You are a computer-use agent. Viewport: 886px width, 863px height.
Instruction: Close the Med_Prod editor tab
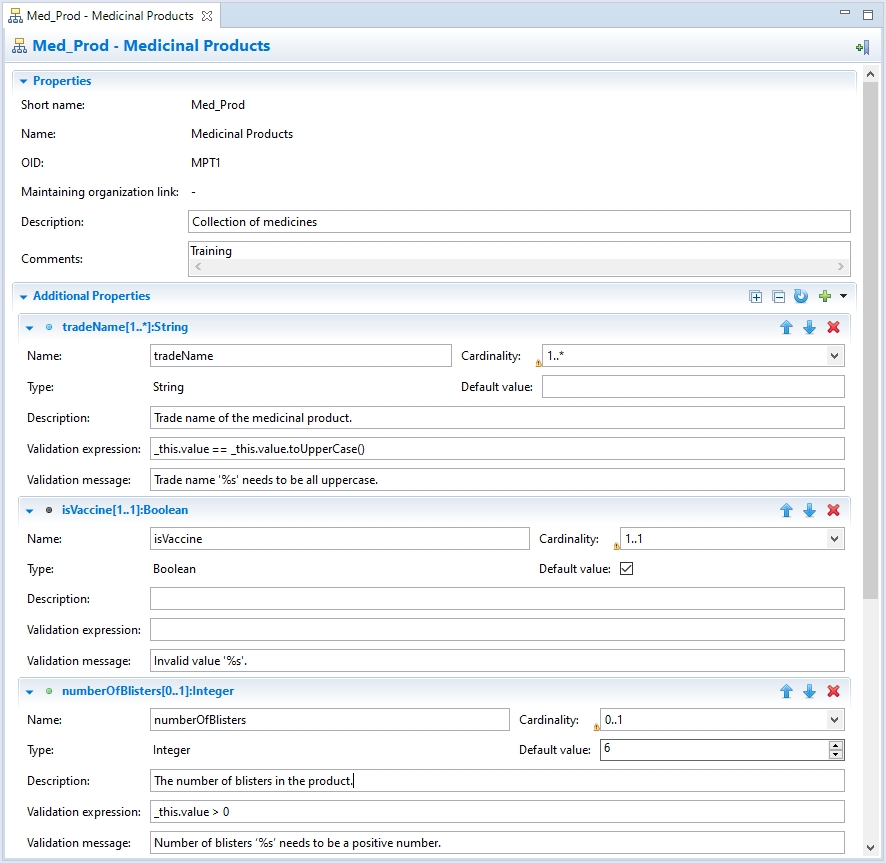[x=206, y=16]
